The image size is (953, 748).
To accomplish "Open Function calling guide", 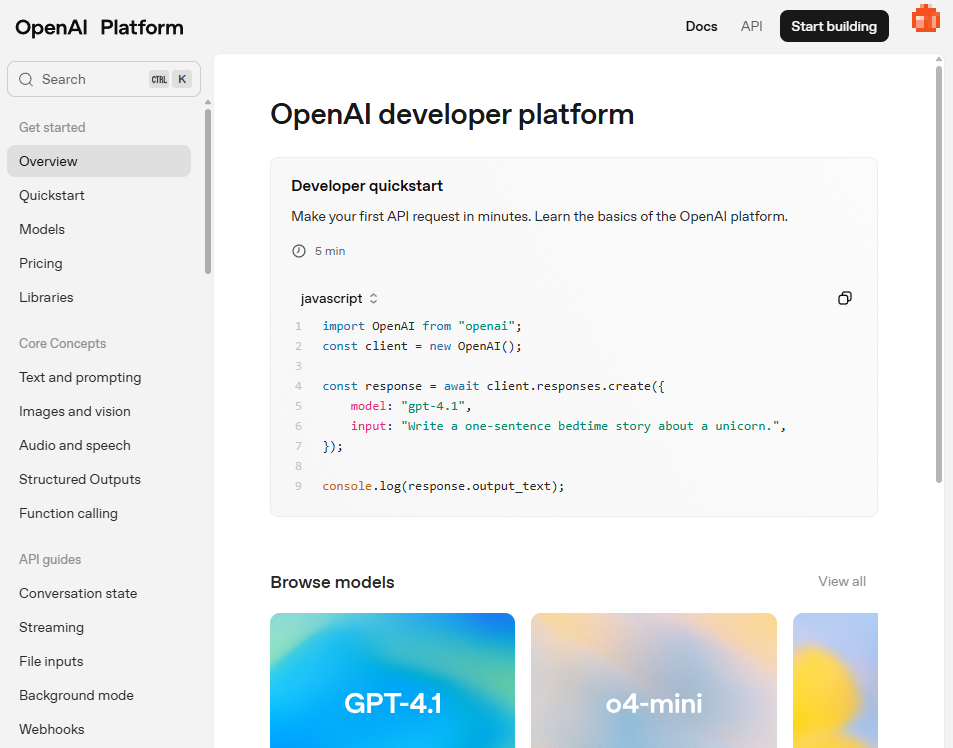I will point(69,513).
